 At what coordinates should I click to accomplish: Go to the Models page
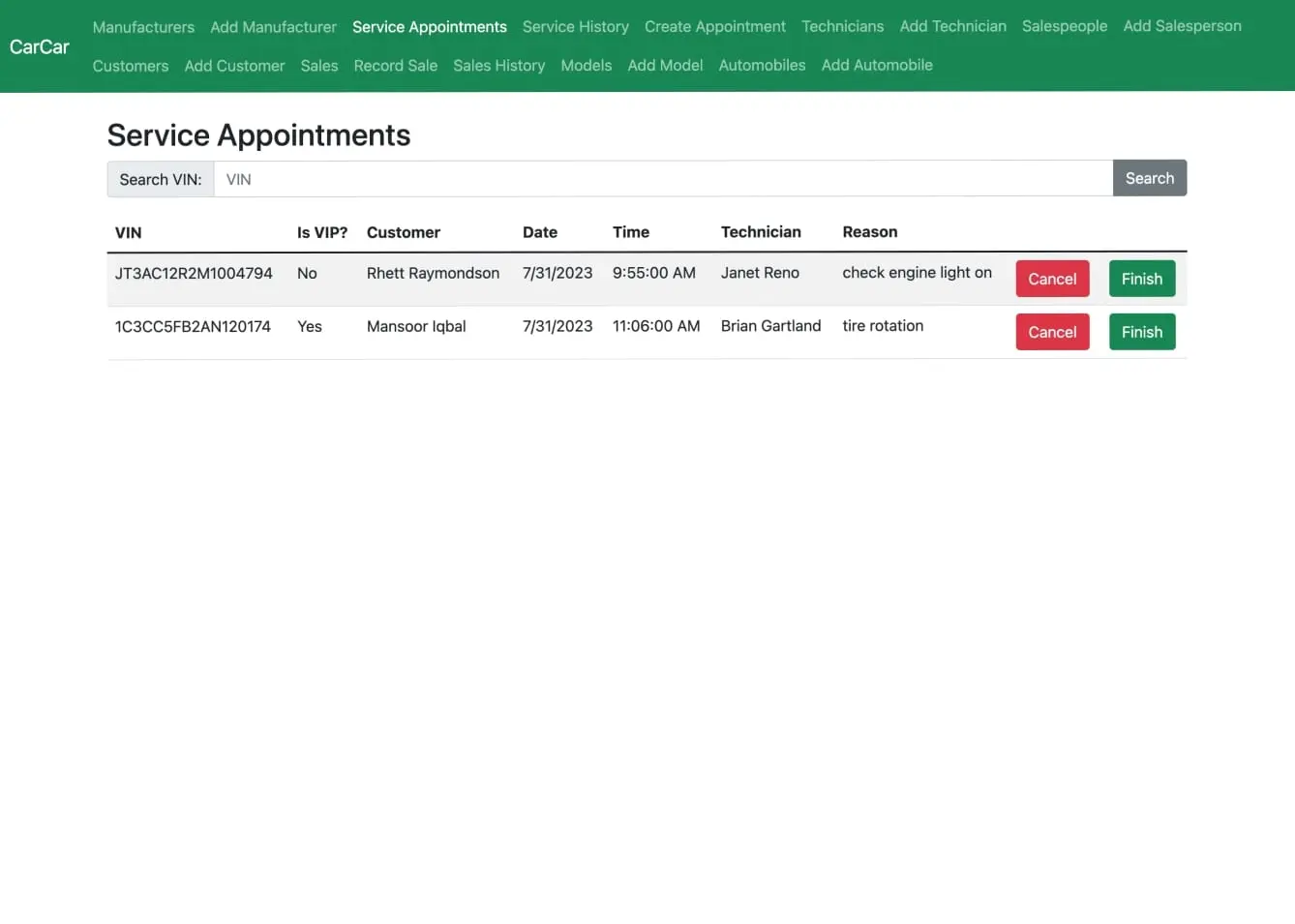(586, 66)
